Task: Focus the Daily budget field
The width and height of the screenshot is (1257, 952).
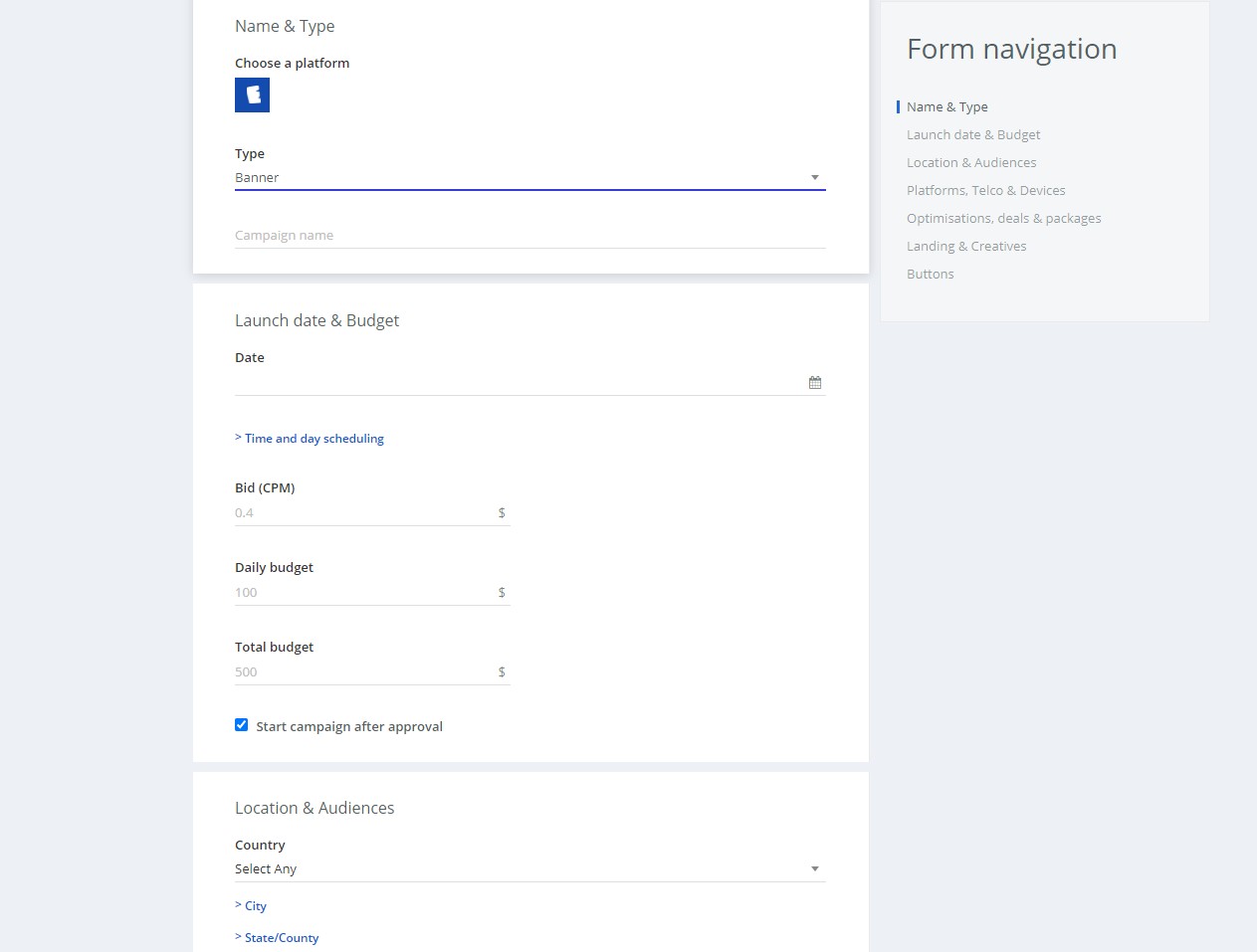Action: pos(372,593)
